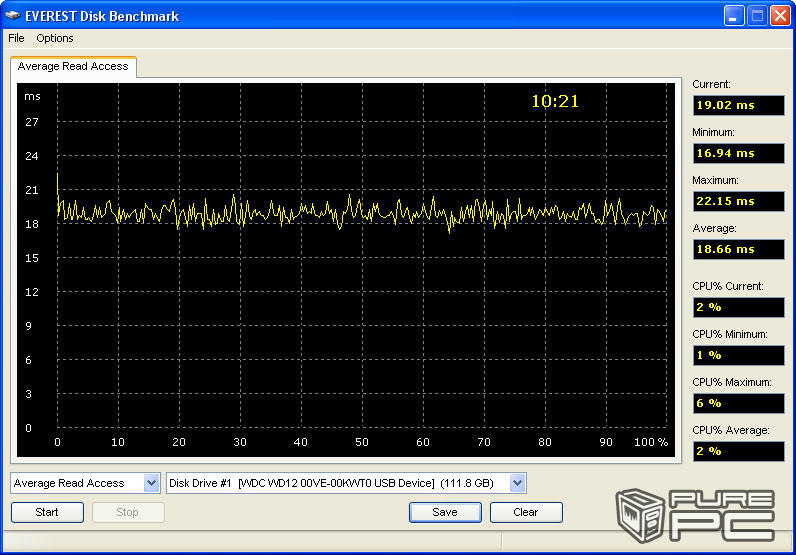The image size is (796, 555).
Task: Click the CPU% Maximum: label
Action: click(732, 382)
